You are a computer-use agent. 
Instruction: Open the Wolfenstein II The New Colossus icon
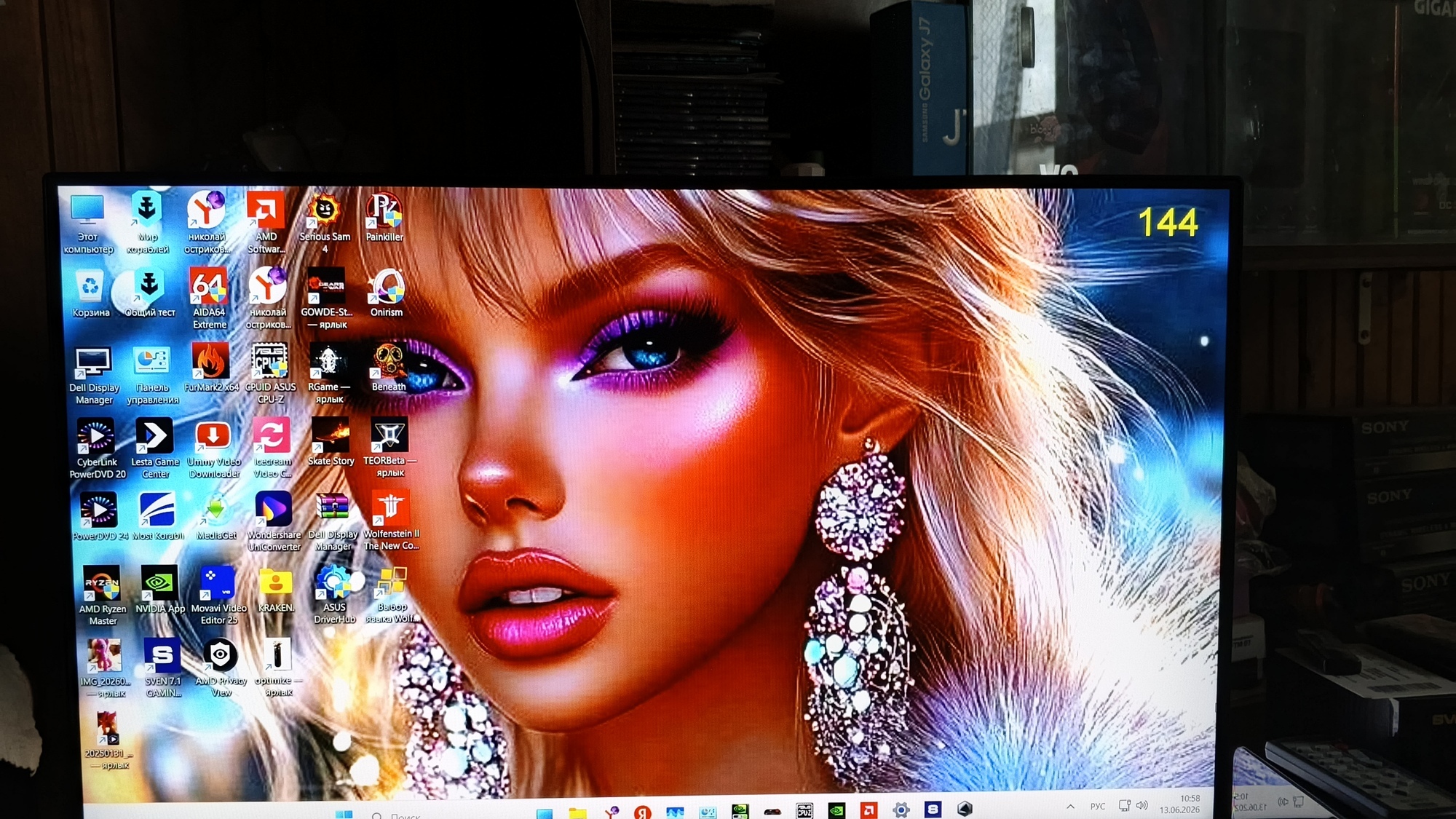(391, 520)
